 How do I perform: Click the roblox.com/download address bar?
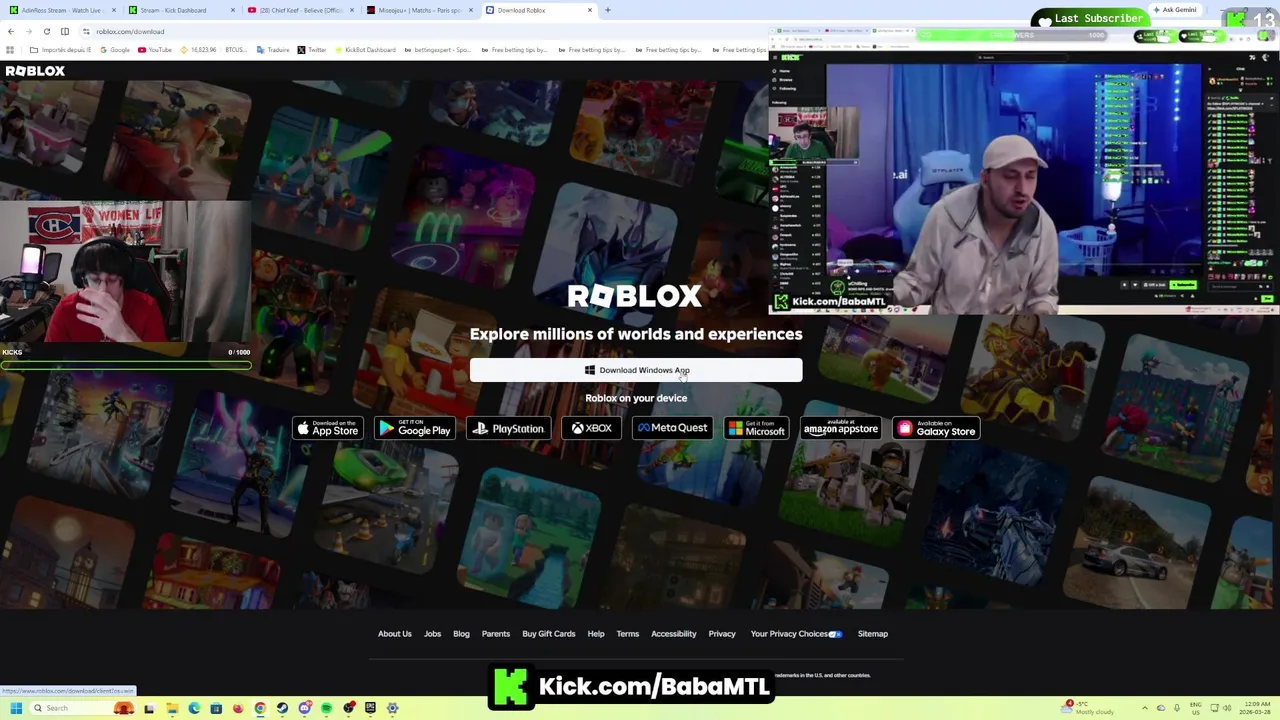[420, 31]
